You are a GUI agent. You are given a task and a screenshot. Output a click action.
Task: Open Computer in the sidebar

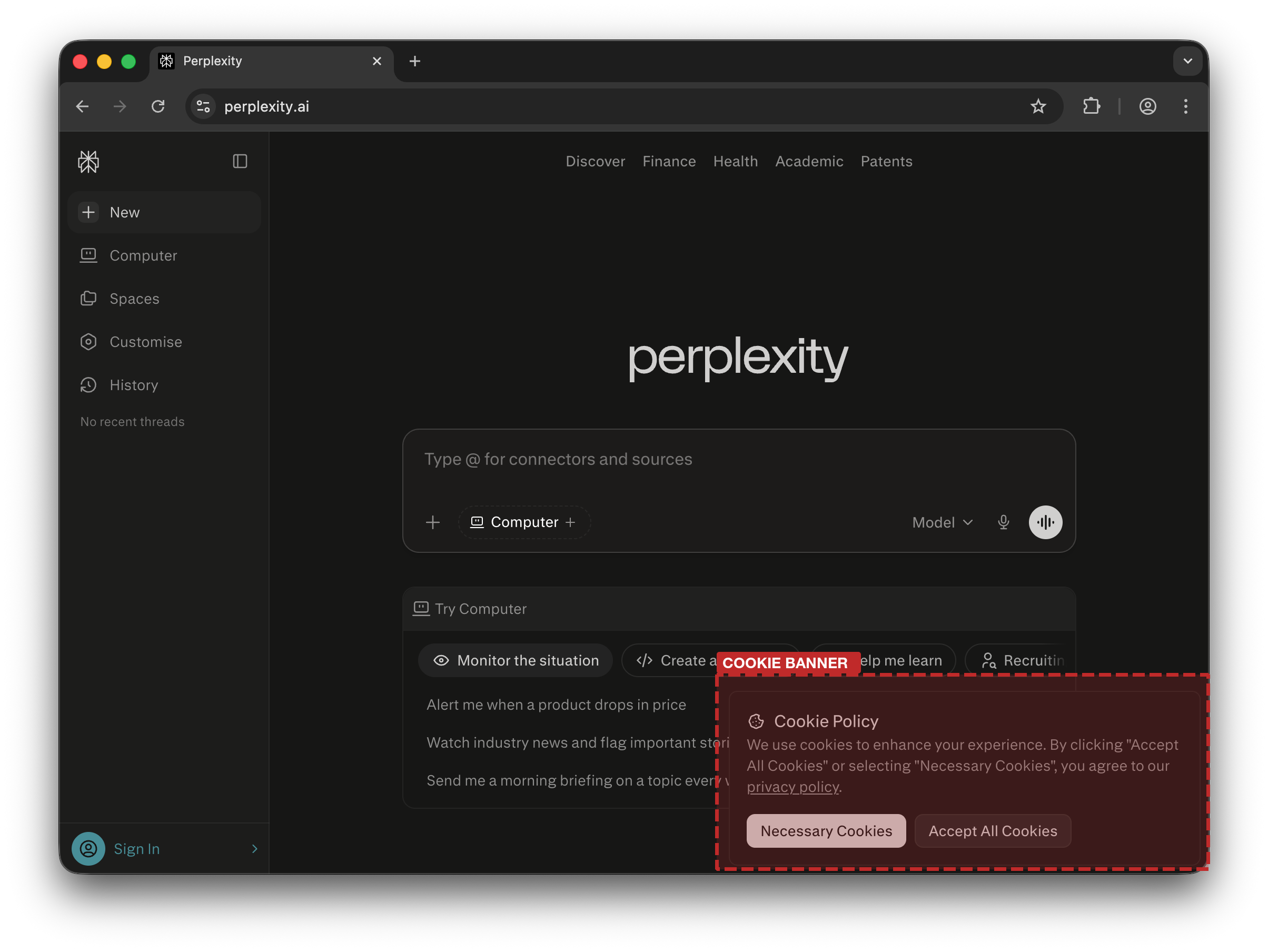[164, 255]
